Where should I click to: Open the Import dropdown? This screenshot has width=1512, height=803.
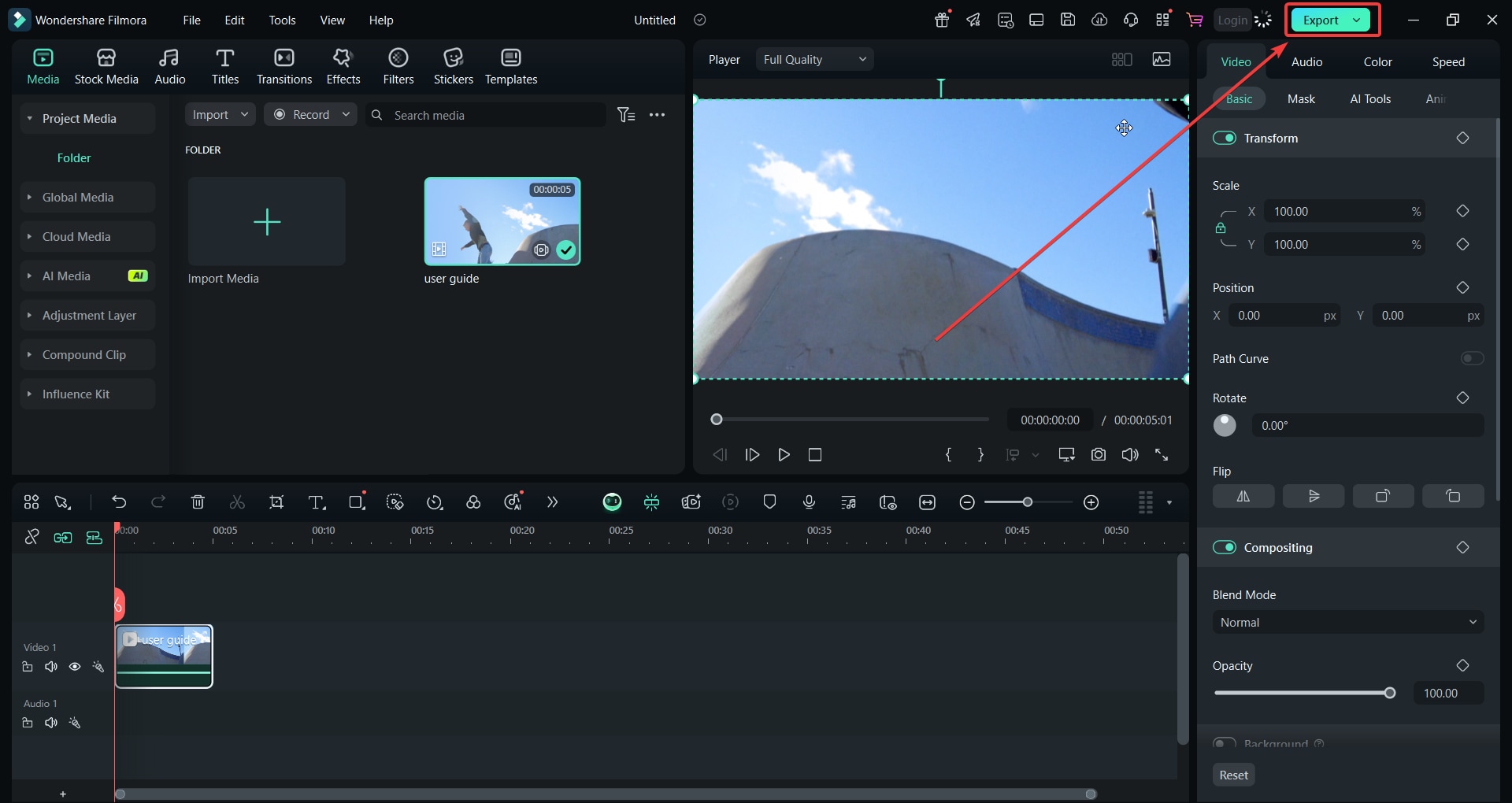pos(220,115)
